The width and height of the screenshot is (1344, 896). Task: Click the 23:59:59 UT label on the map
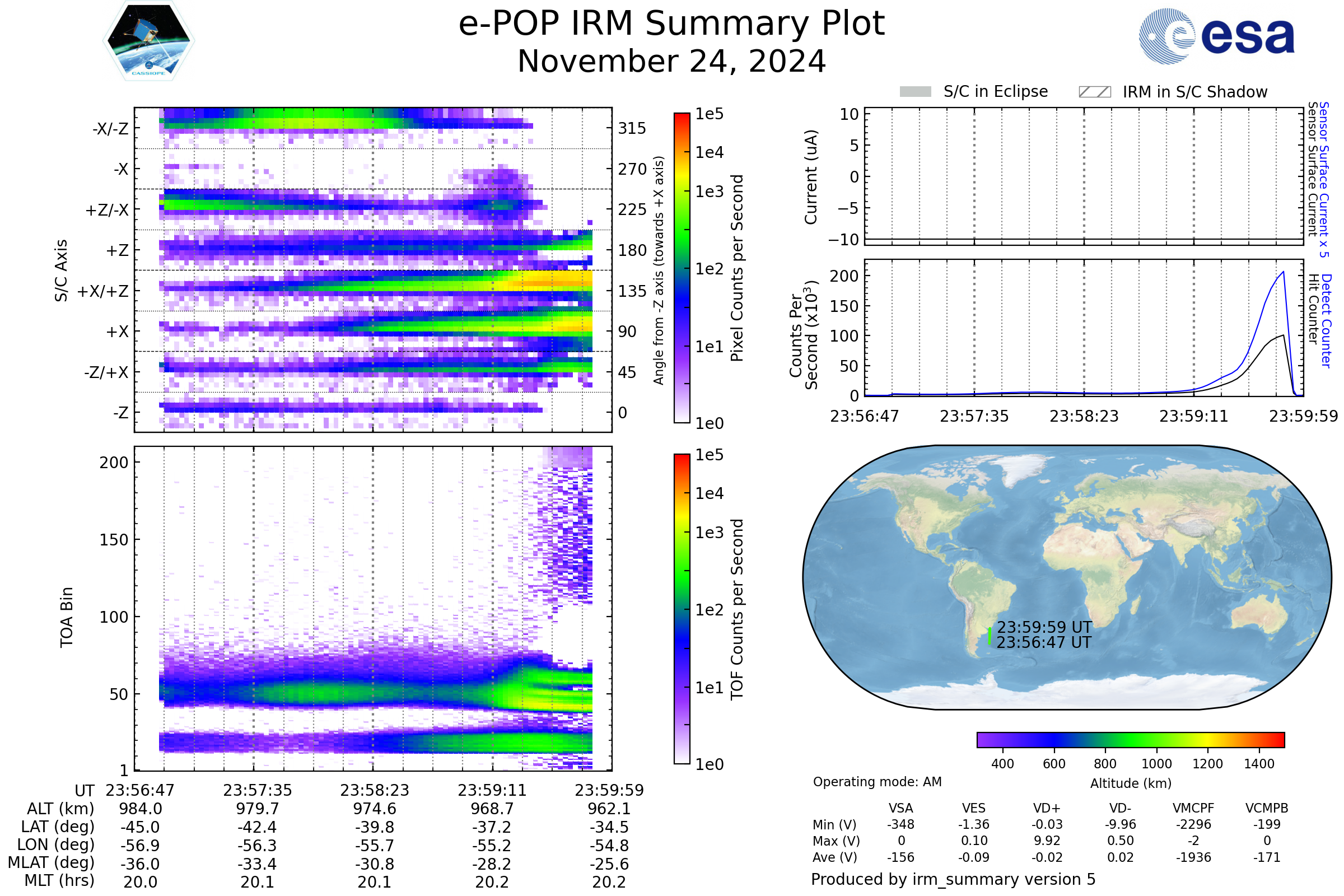tap(1044, 627)
